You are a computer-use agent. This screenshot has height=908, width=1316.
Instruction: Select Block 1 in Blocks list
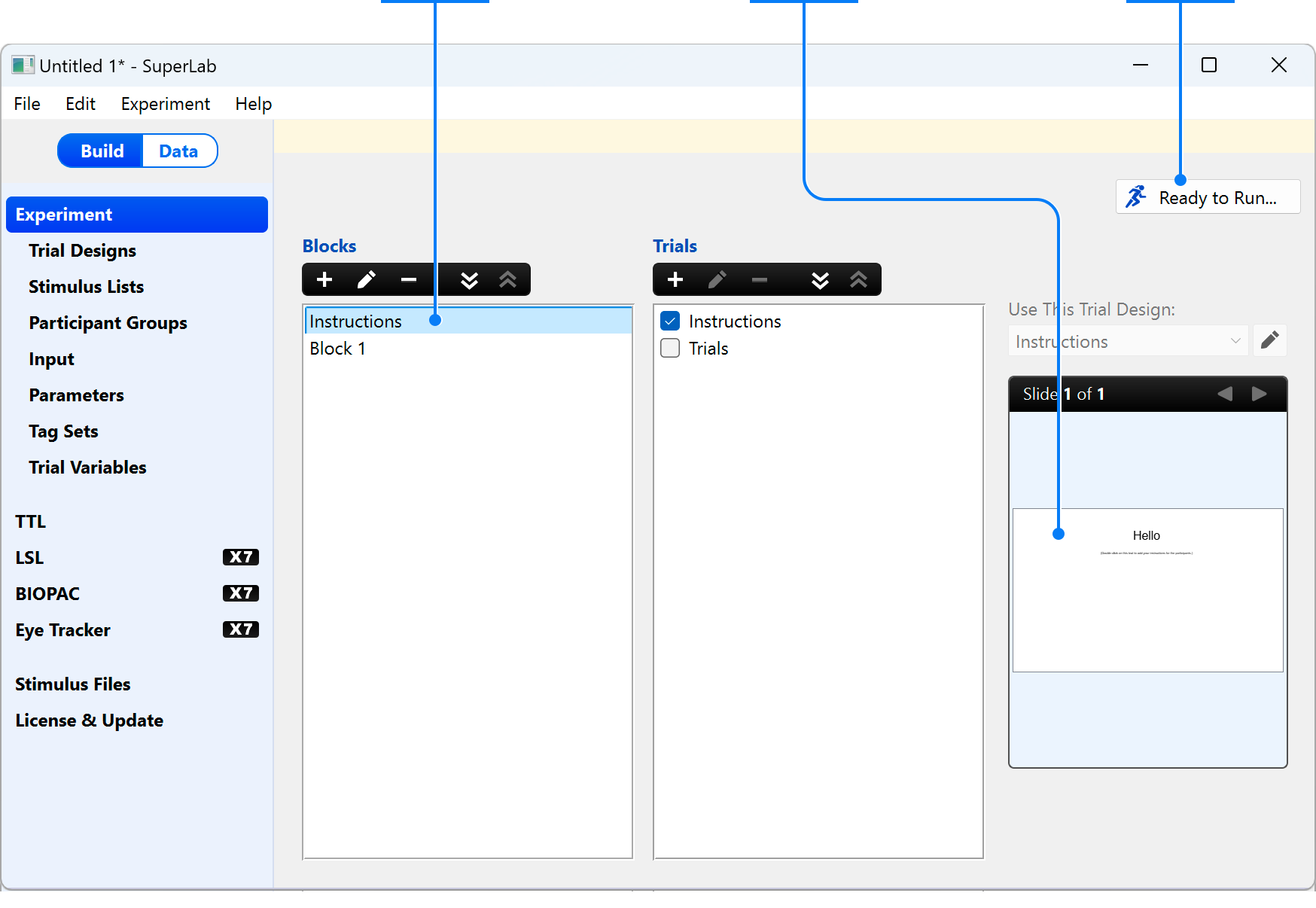(337, 349)
